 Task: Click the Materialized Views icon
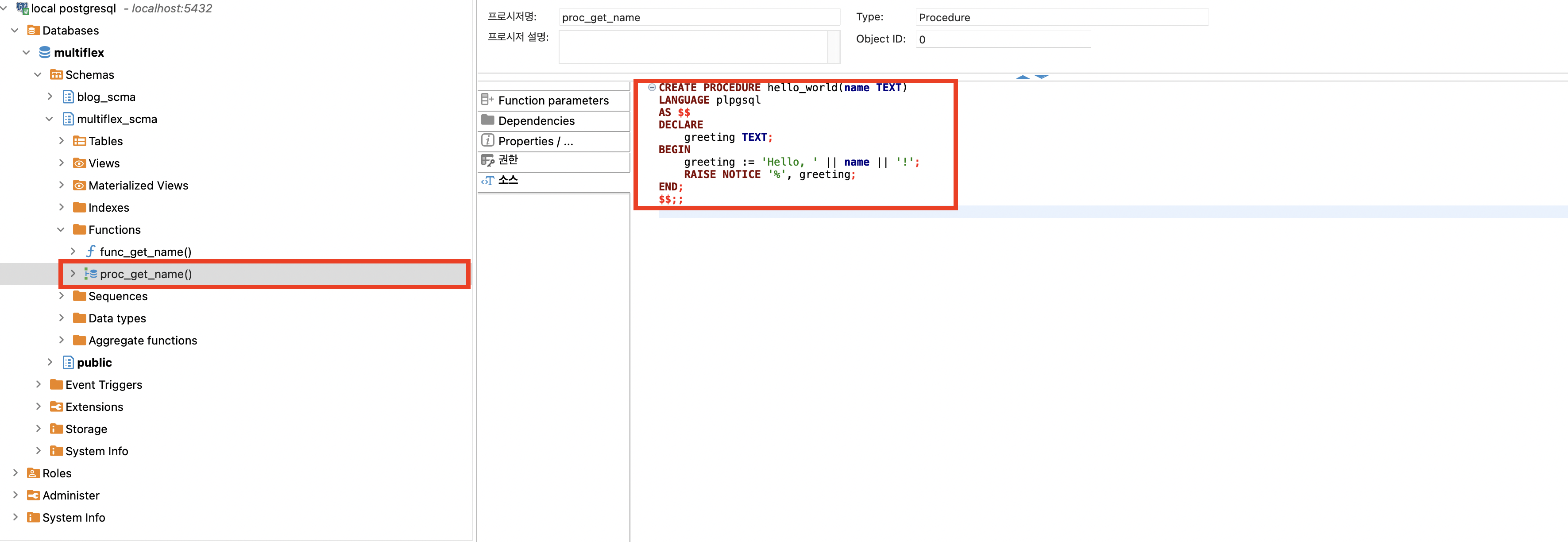click(x=79, y=185)
